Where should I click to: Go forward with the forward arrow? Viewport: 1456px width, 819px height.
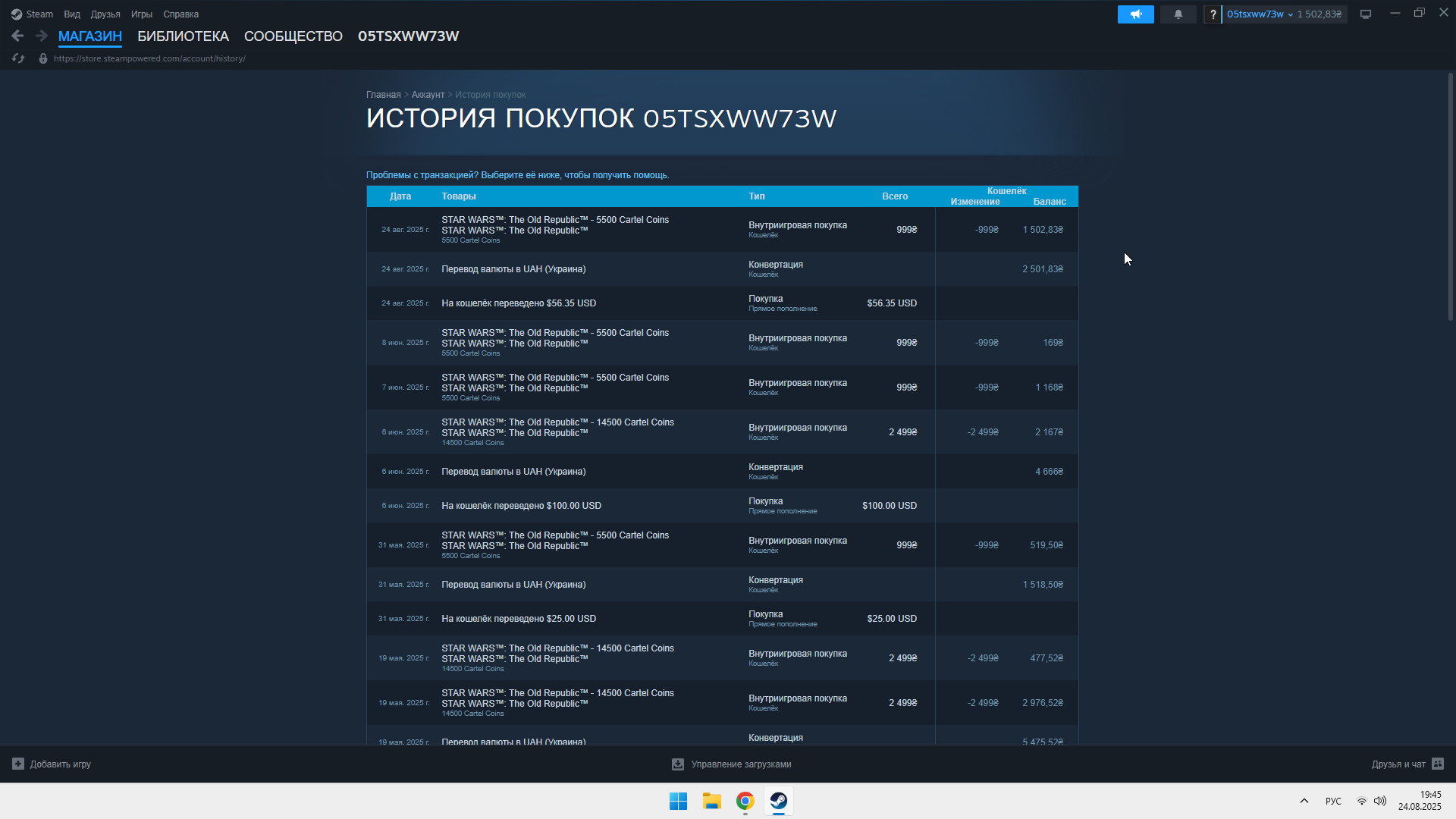point(42,36)
